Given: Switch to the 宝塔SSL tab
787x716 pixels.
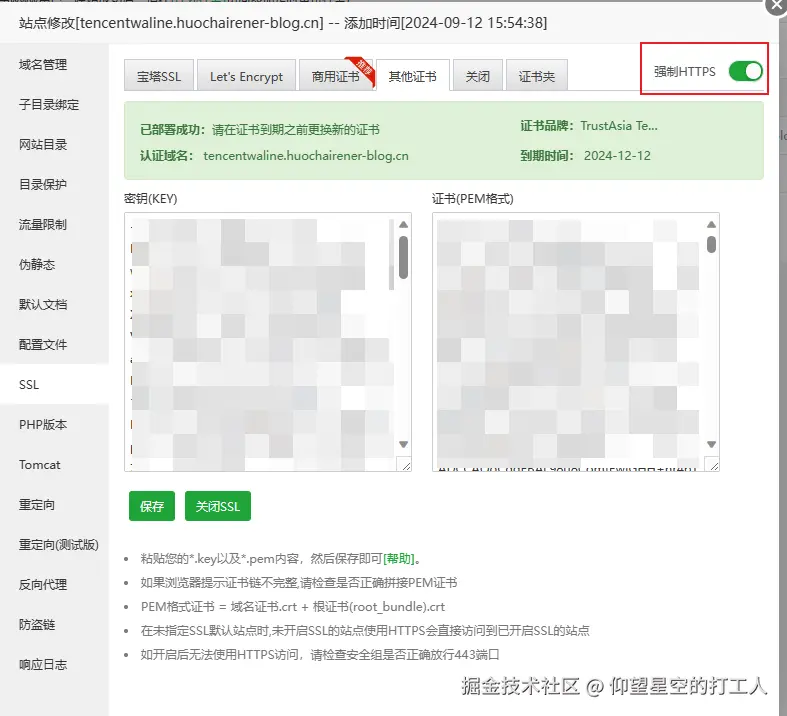Looking at the screenshot, I should pyautogui.click(x=159, y=76).
